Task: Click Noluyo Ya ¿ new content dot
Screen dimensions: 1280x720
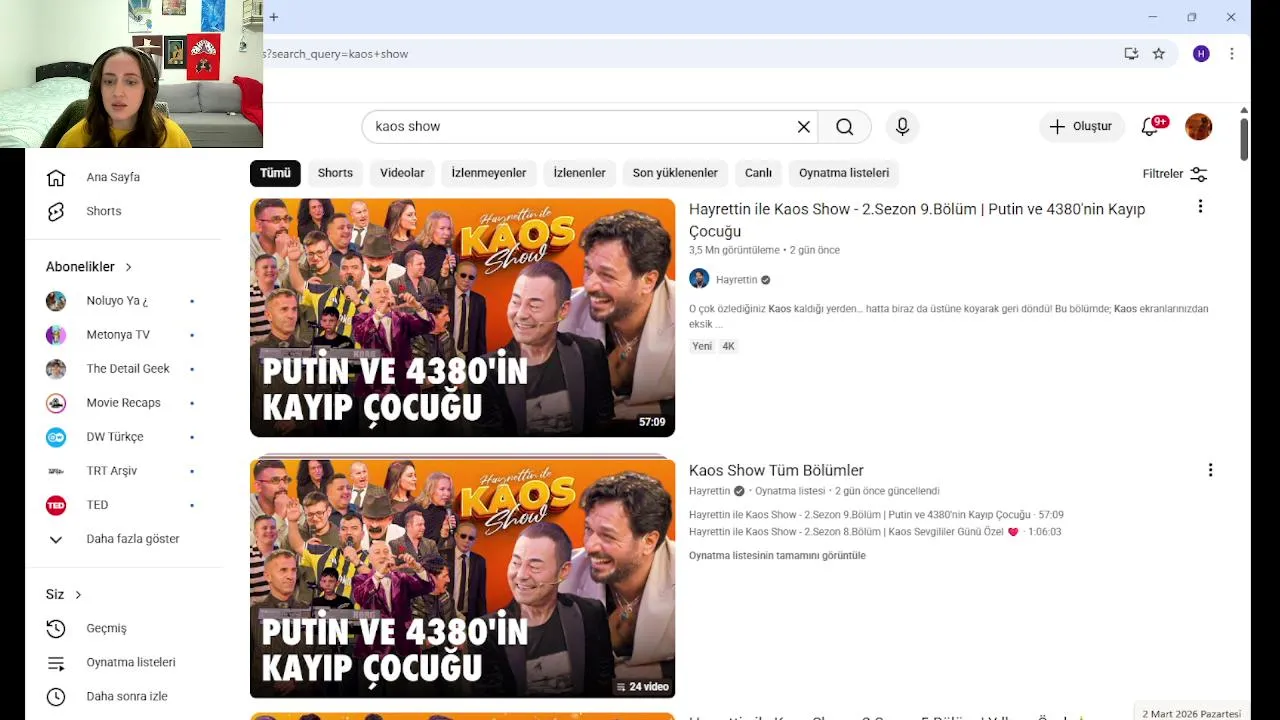Action: pyautogui.click(x=192, y=301)
